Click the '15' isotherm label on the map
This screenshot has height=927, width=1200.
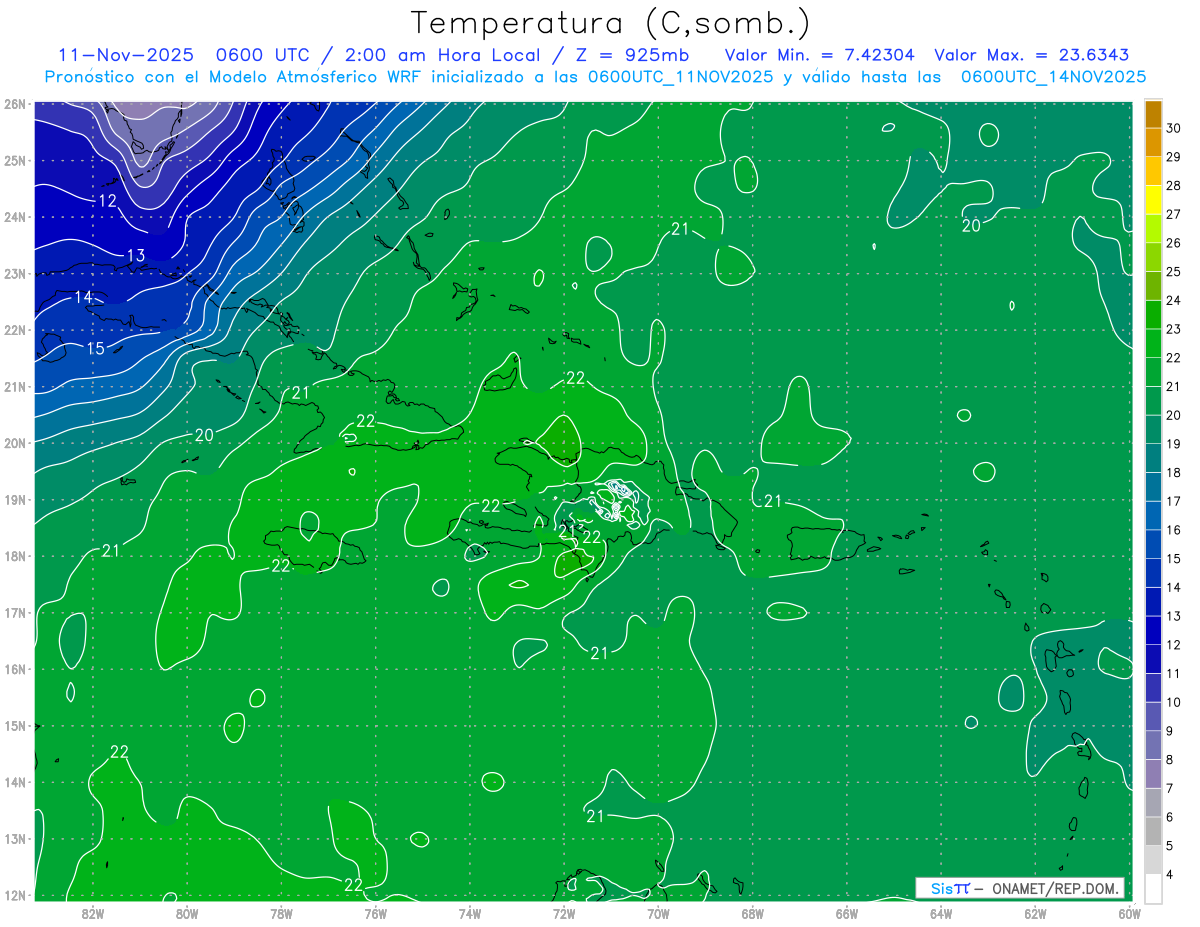point(95,348)
